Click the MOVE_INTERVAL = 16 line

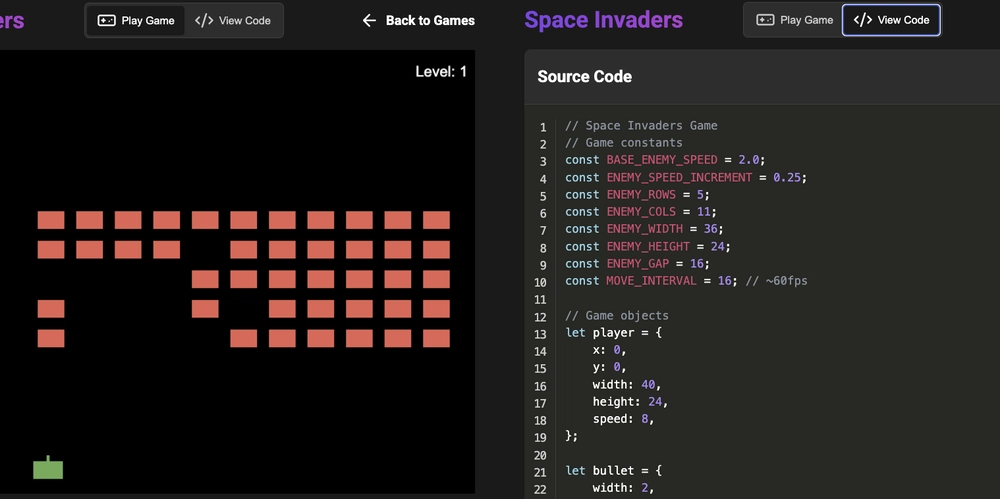pyautogui.click(x=686, y=281)
